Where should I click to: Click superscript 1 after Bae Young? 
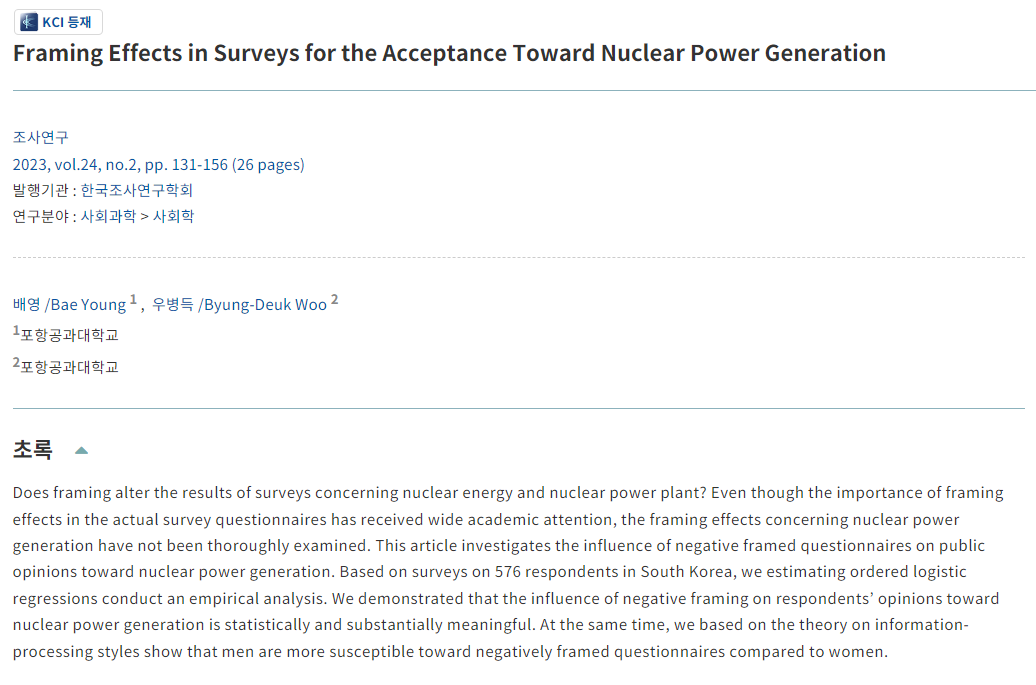pos(133,299)
